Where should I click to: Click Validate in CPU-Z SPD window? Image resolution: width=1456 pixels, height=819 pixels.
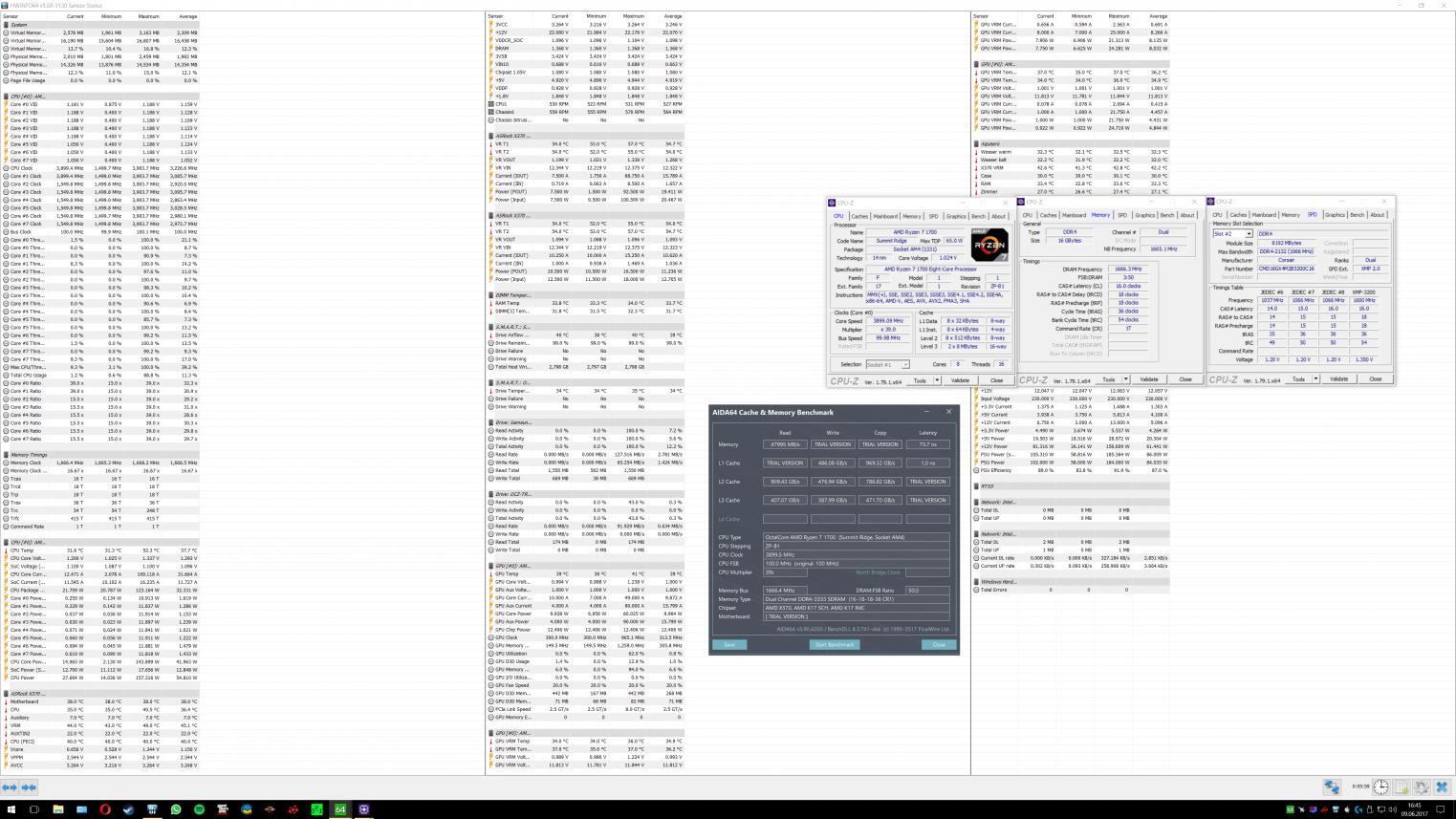tap(1338, 379)
